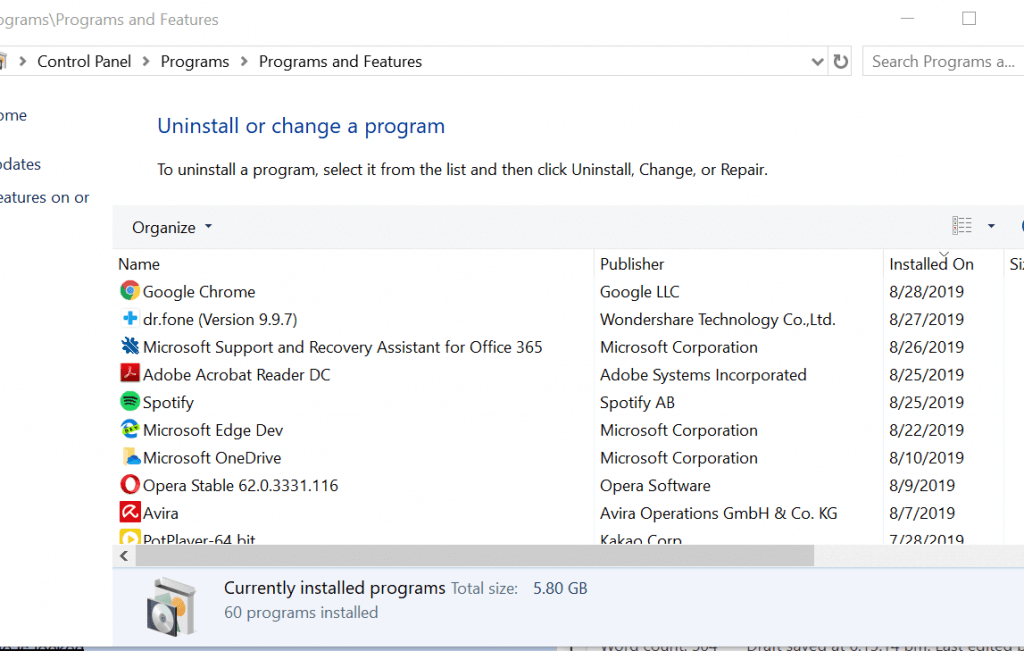
Task: Click publisher Opera Software cell
Action: [655, 486]
